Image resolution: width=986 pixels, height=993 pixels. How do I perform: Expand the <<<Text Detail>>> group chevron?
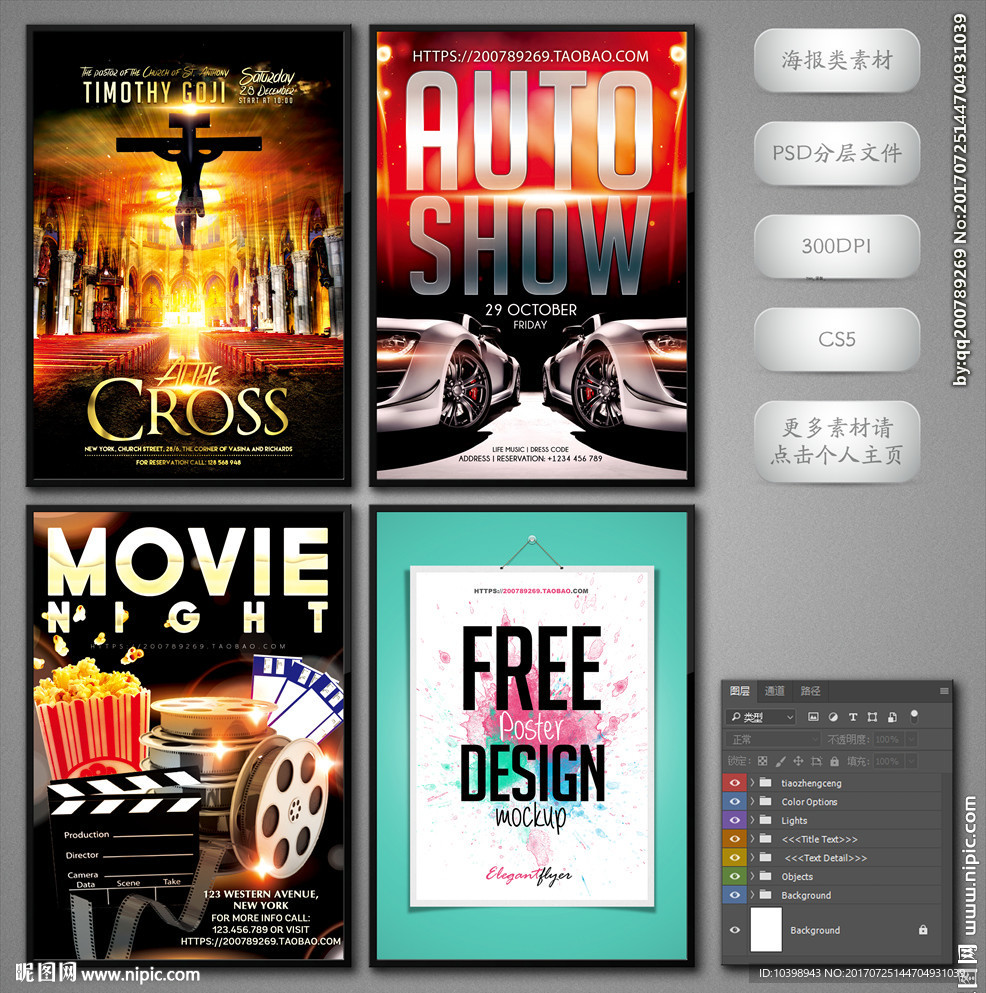pos(752,857)
